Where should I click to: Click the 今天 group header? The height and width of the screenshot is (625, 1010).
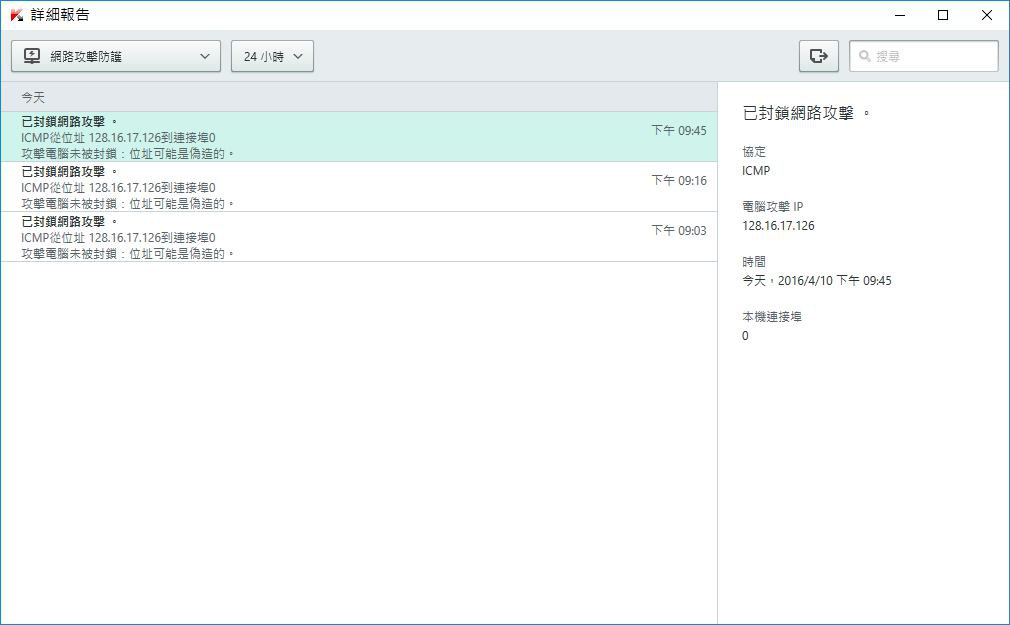[359, 97]
